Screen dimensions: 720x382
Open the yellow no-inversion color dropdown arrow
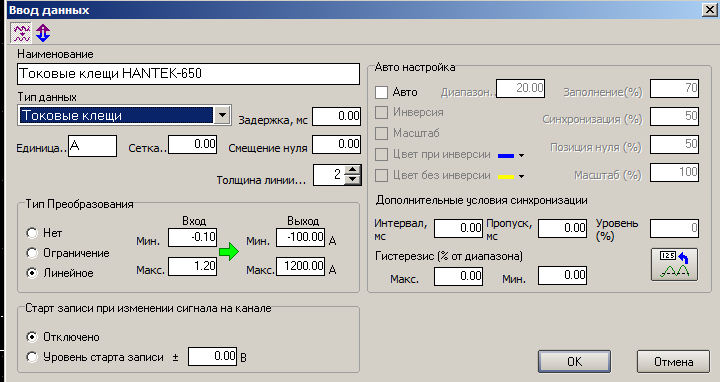click(521, 176)
